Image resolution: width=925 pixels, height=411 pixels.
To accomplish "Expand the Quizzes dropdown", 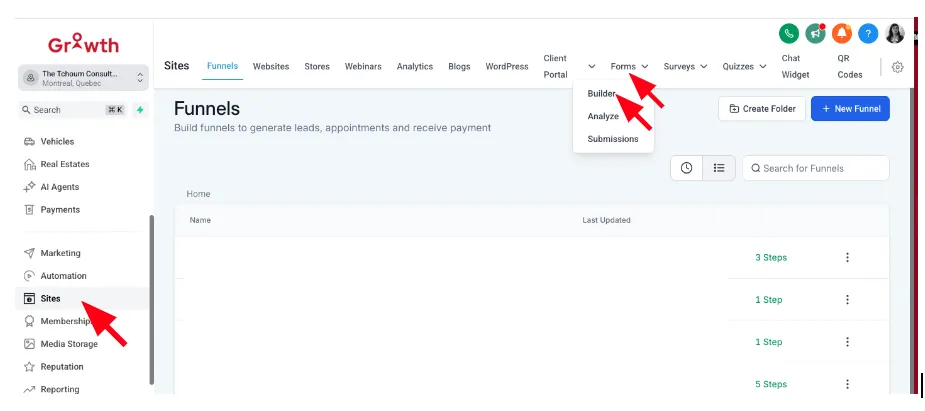I will point(744,67).
